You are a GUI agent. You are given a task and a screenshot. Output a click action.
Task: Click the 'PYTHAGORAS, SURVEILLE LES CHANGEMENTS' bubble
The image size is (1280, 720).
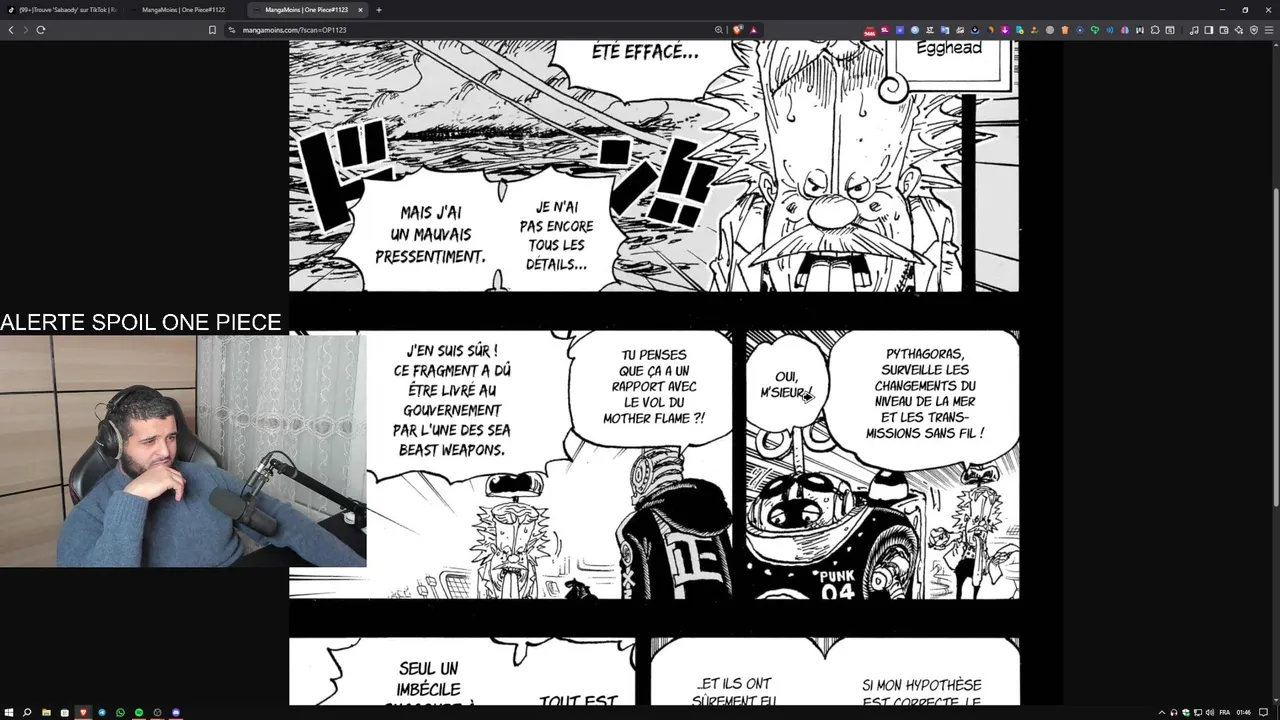tap(924, 394)
